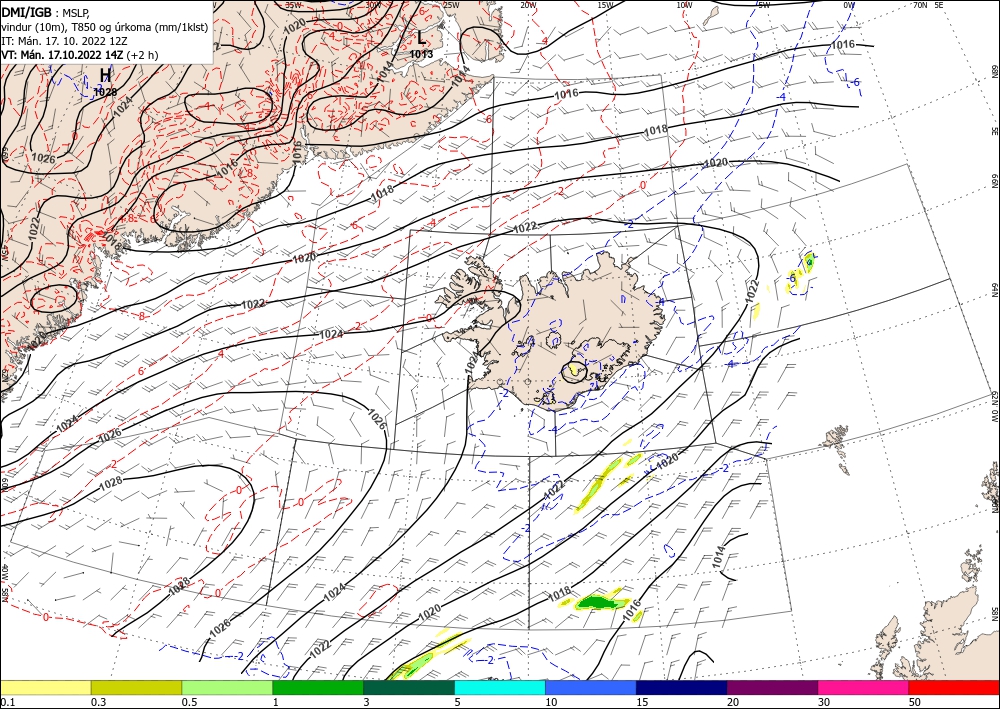Screen dimensions: 1000x709
Task: Click the '35W' longitude label
Action: point(293,4)
